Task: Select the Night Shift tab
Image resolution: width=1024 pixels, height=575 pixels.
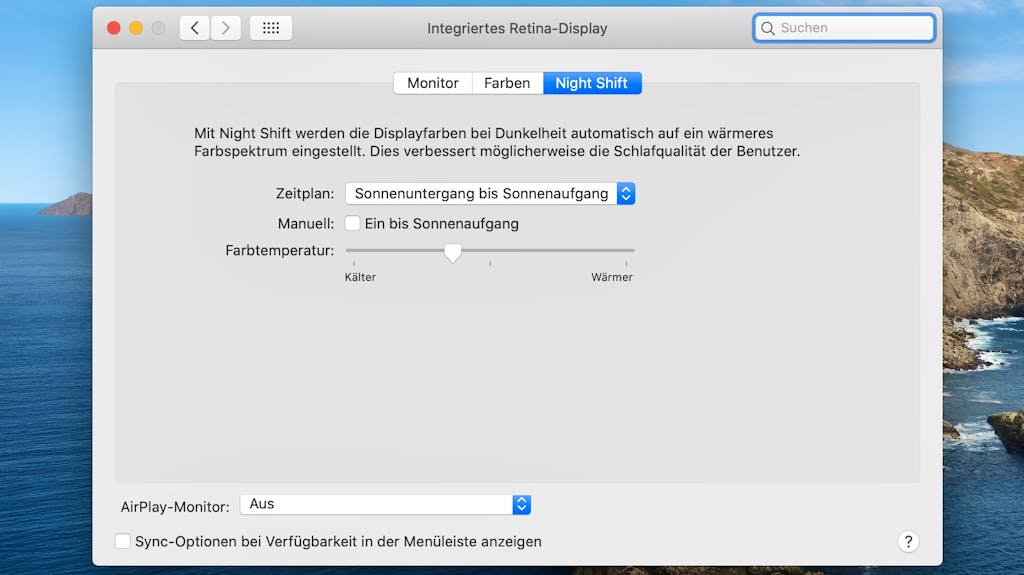Action: (592, 83)
